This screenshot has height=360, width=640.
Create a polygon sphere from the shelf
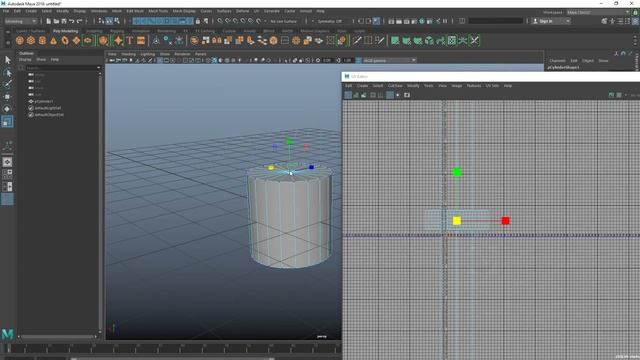click(x=20, y=40)
